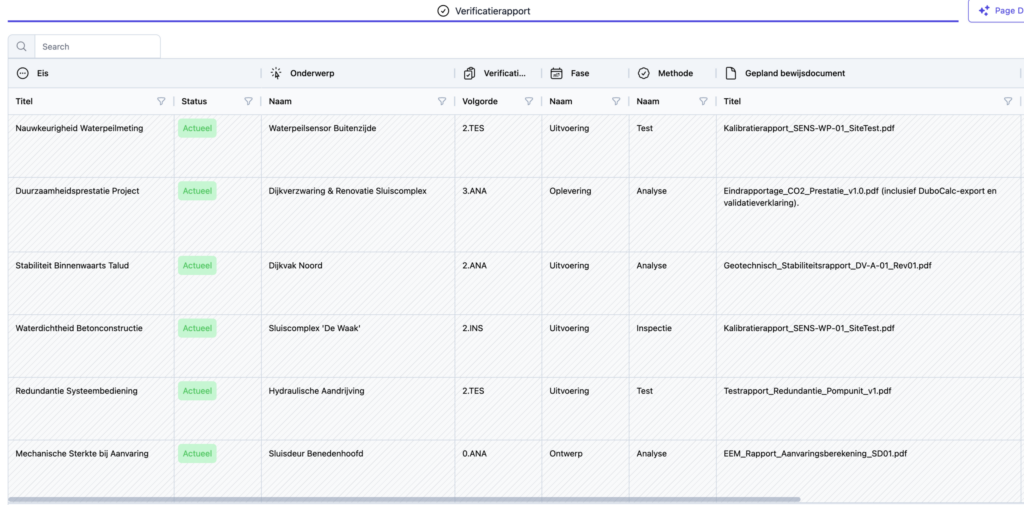Open filter for Eis Titel column
Screen dimensions: 1024x505
pyautogui.click(x=161, y=101)
